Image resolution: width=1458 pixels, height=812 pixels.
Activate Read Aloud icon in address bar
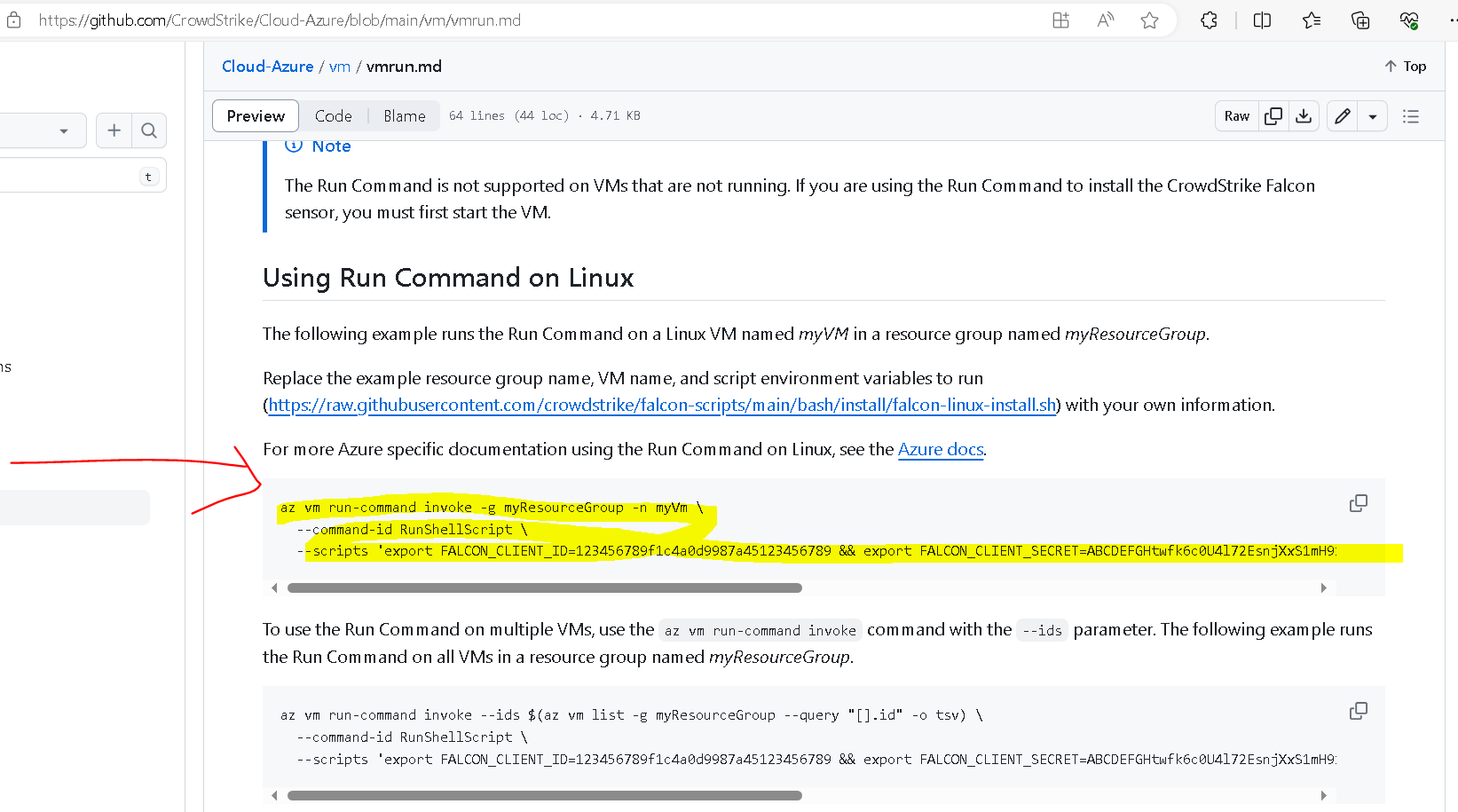pos(1105,20)
